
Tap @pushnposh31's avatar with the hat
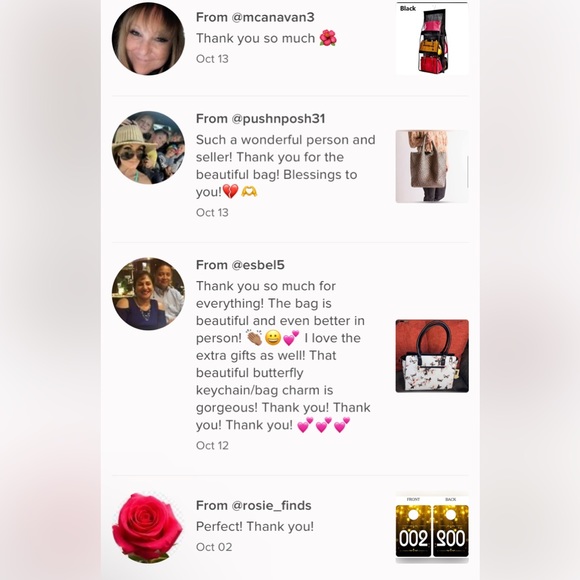(148, 147)
